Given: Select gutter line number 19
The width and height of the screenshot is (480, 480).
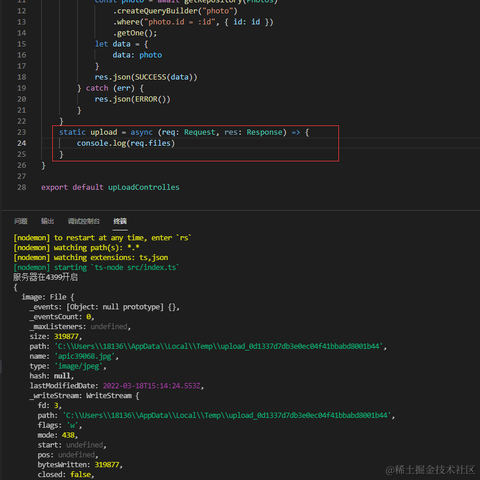Looking at the screenshot, I should tap(22, 88).
